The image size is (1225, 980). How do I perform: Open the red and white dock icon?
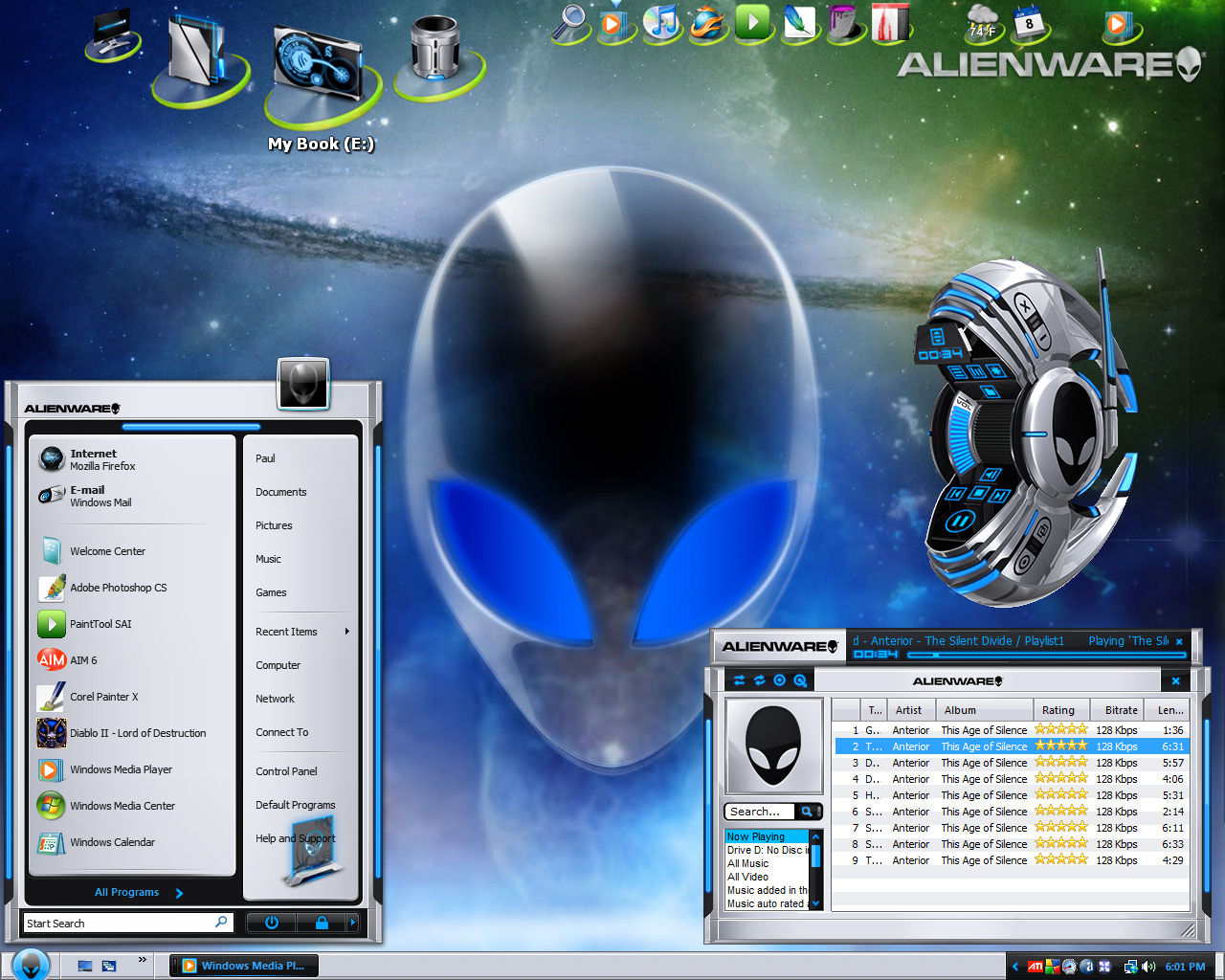tap(891, 22)
